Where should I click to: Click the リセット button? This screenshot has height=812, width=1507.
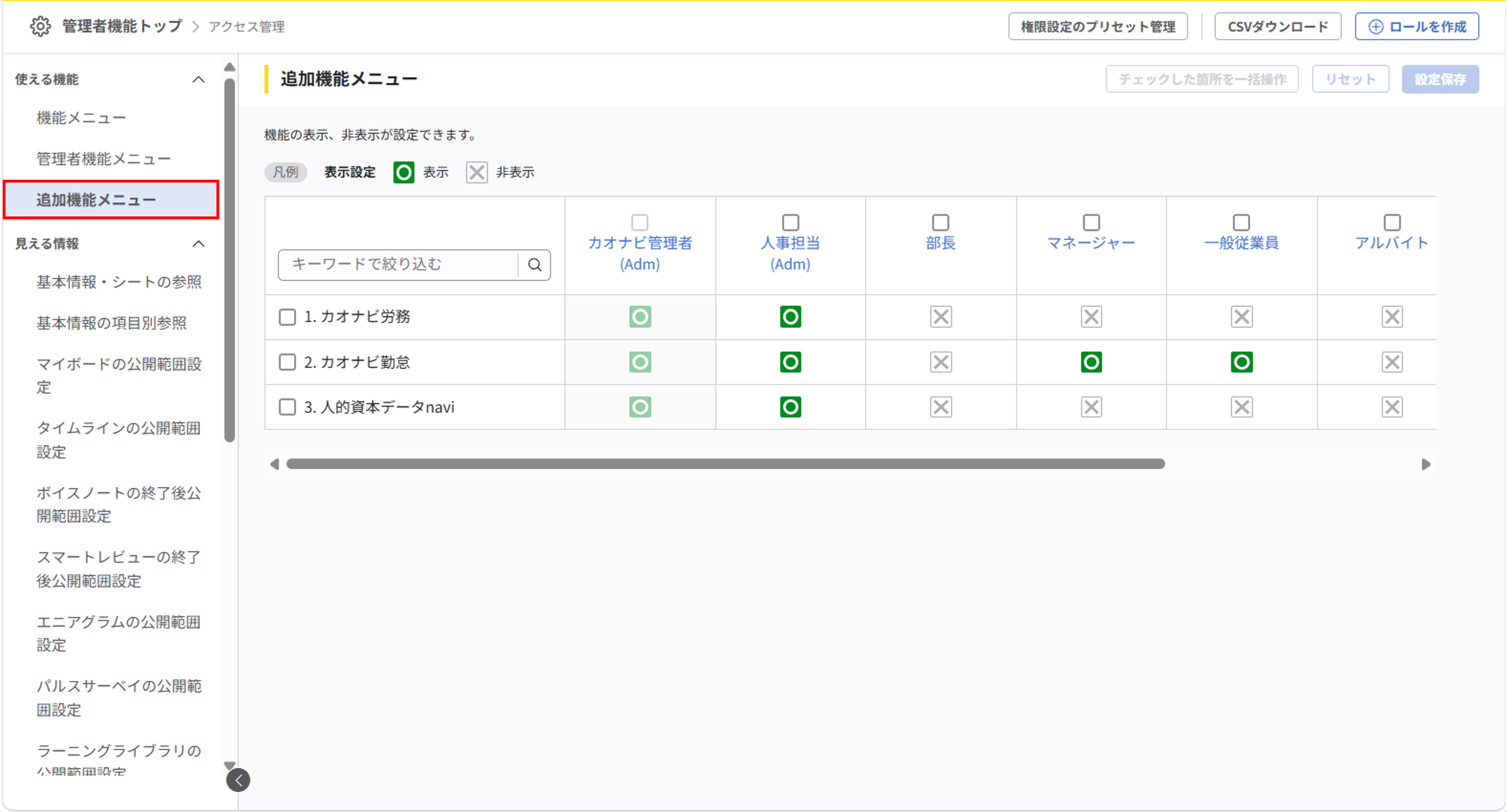coord(1350,79)
